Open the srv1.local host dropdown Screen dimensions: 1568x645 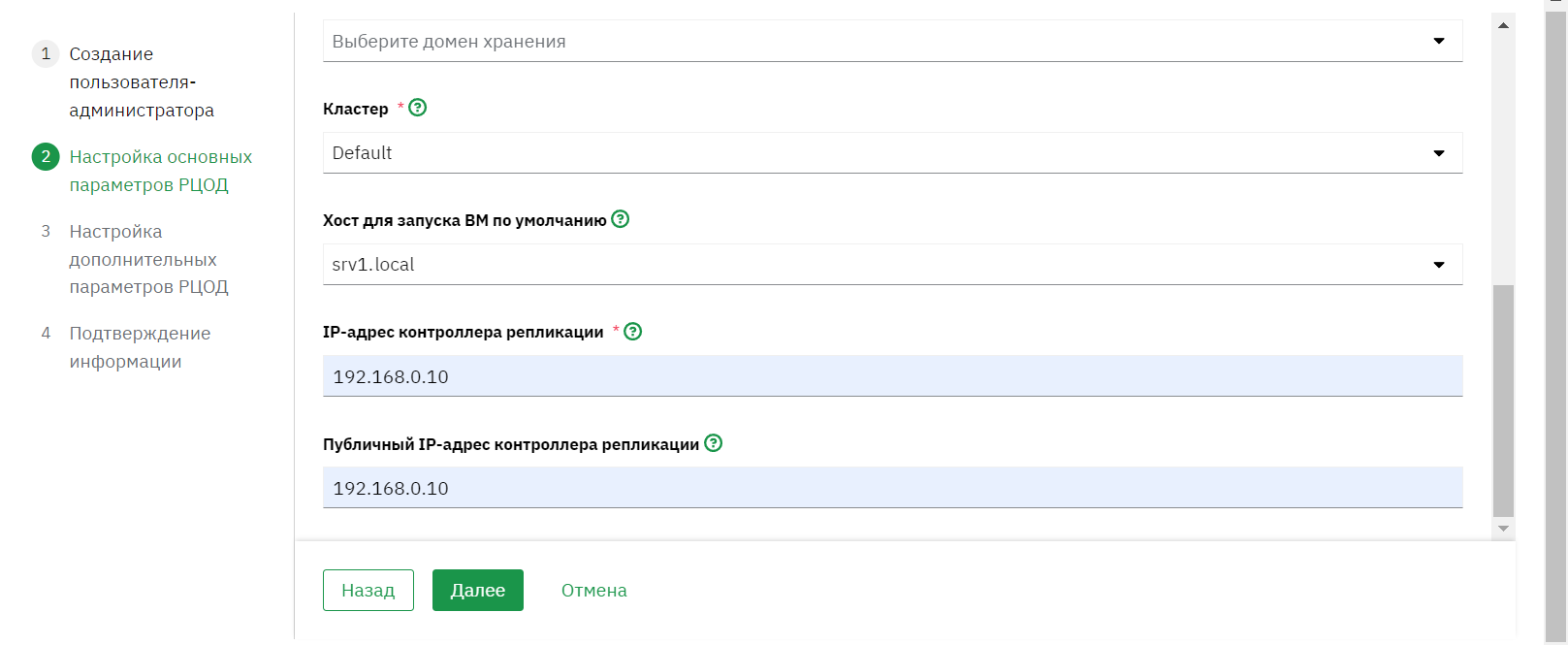point(892,264)
